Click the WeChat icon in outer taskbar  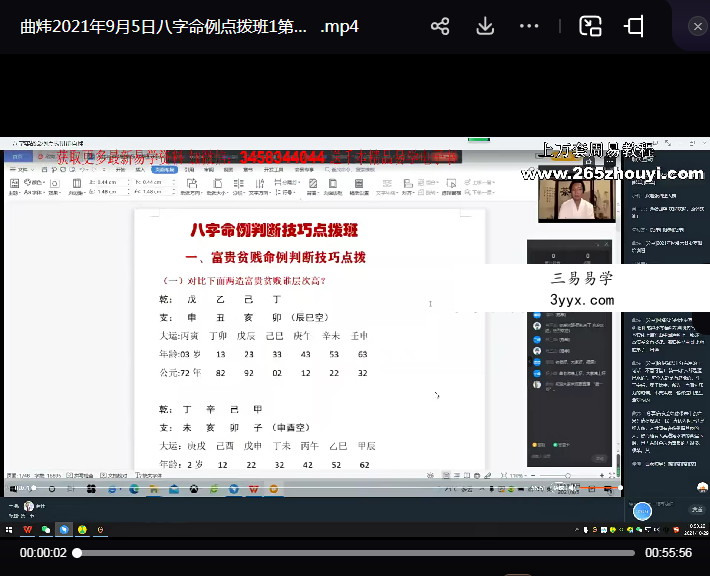coord(46,529)
